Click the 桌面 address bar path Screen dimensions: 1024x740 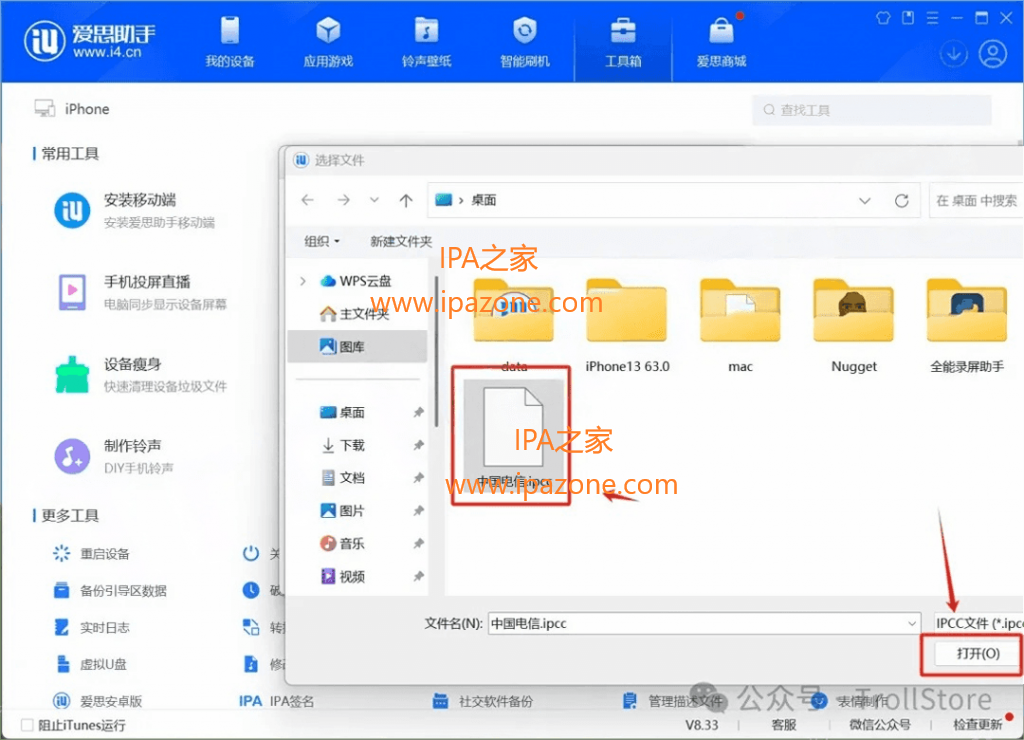[x=484, y=200]
